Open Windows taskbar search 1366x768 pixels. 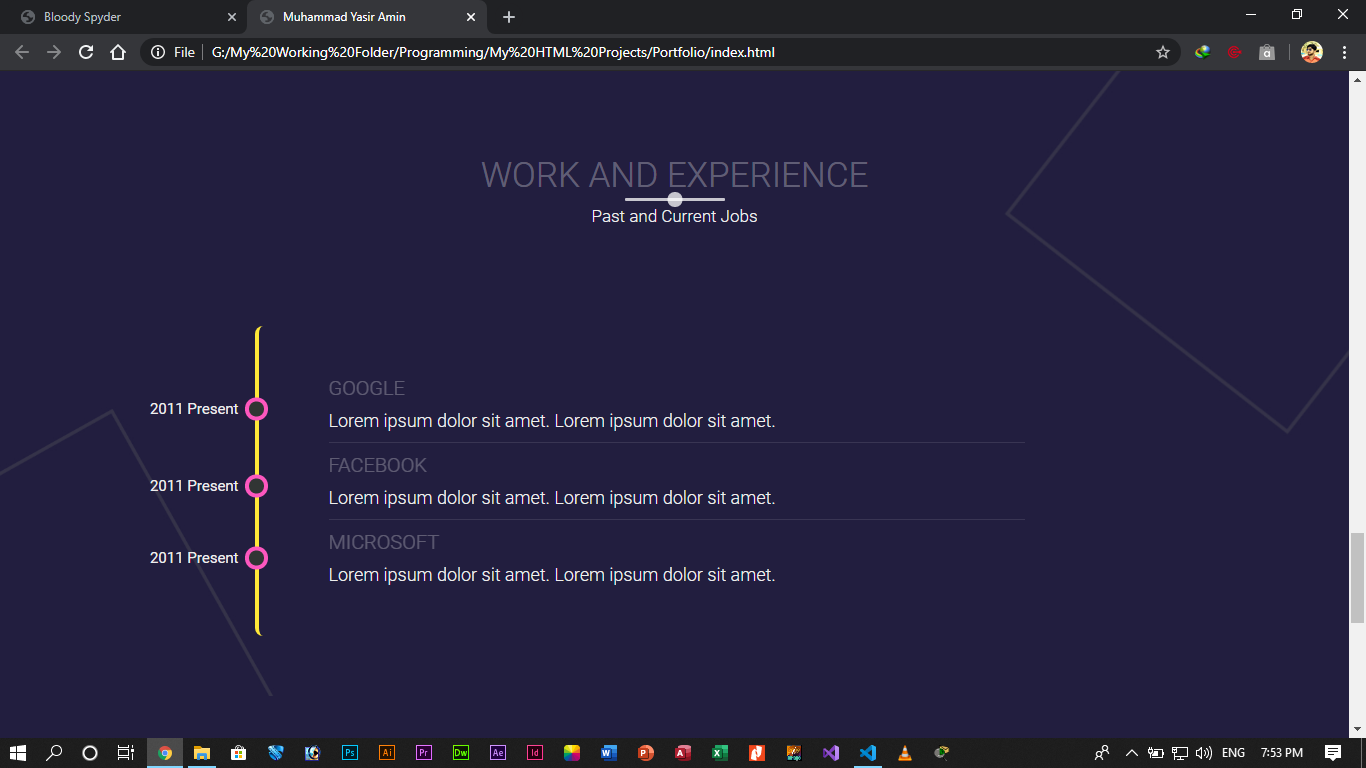point(54,753)
